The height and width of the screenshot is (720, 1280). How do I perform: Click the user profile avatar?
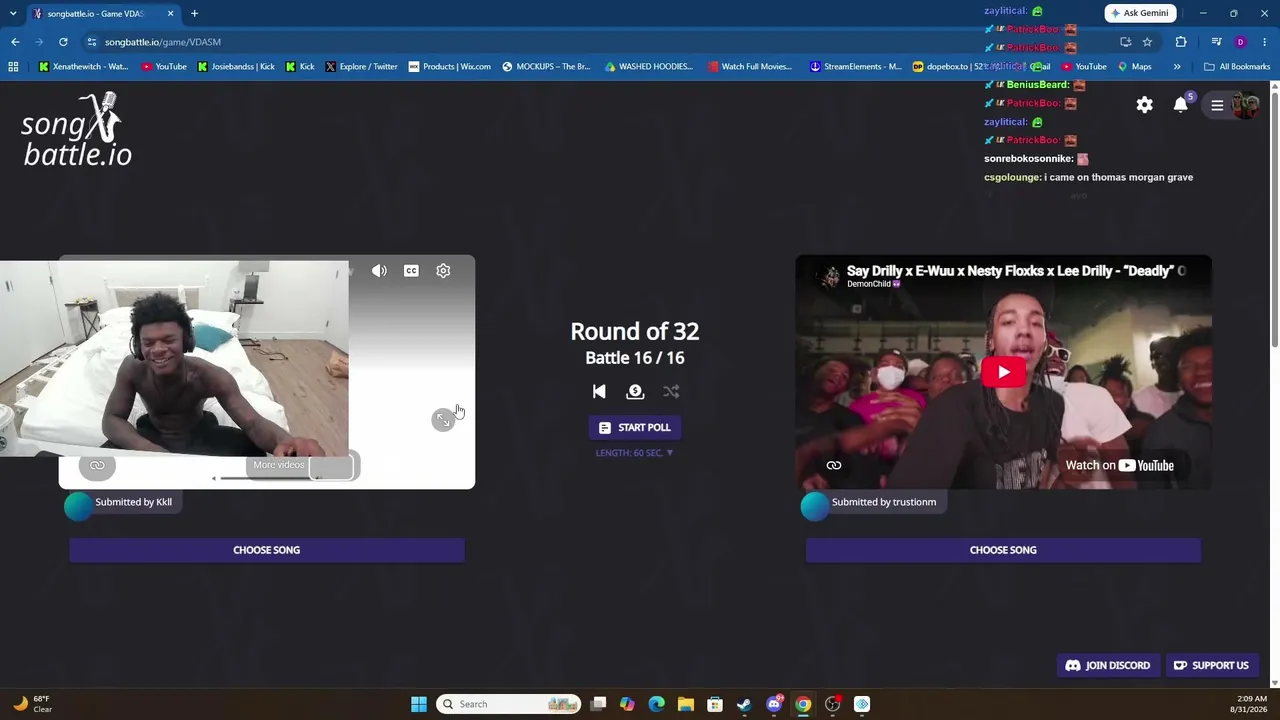pyautogui.click(x=1245, y=105)
